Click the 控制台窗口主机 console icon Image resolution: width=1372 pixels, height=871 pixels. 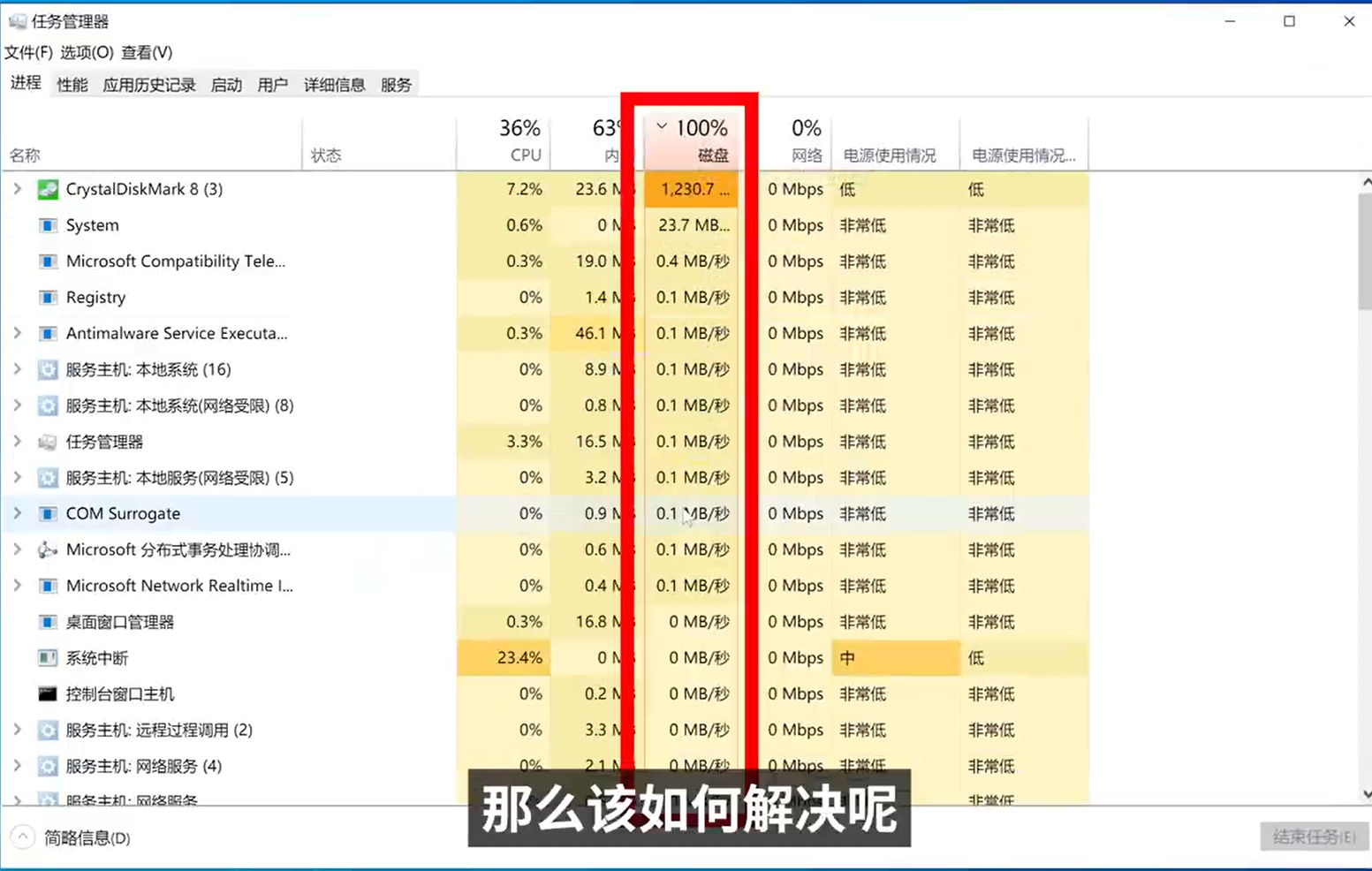pyautogui.click(x=48, y=694)
